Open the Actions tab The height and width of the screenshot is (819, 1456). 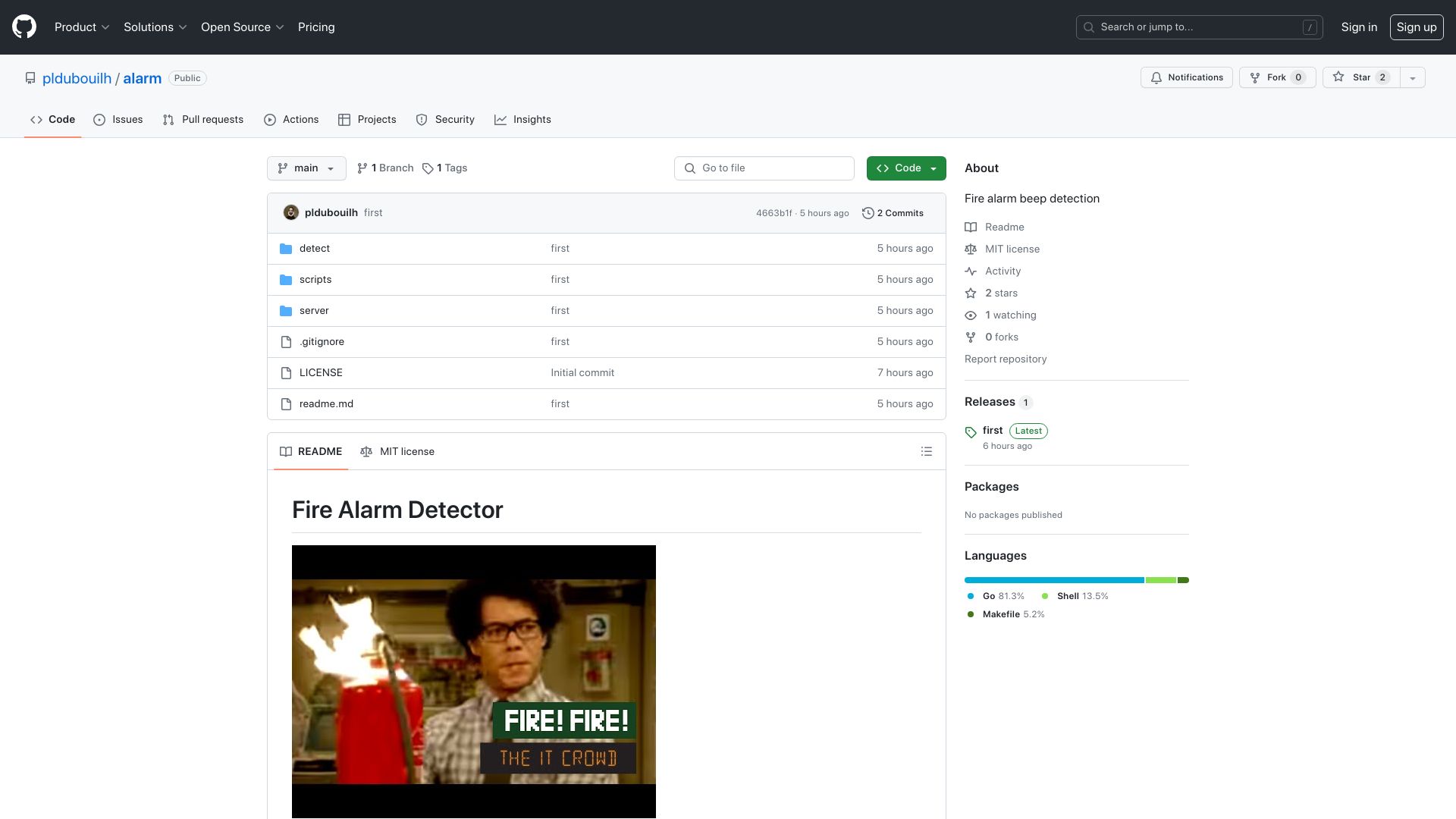tap(291, 120)
